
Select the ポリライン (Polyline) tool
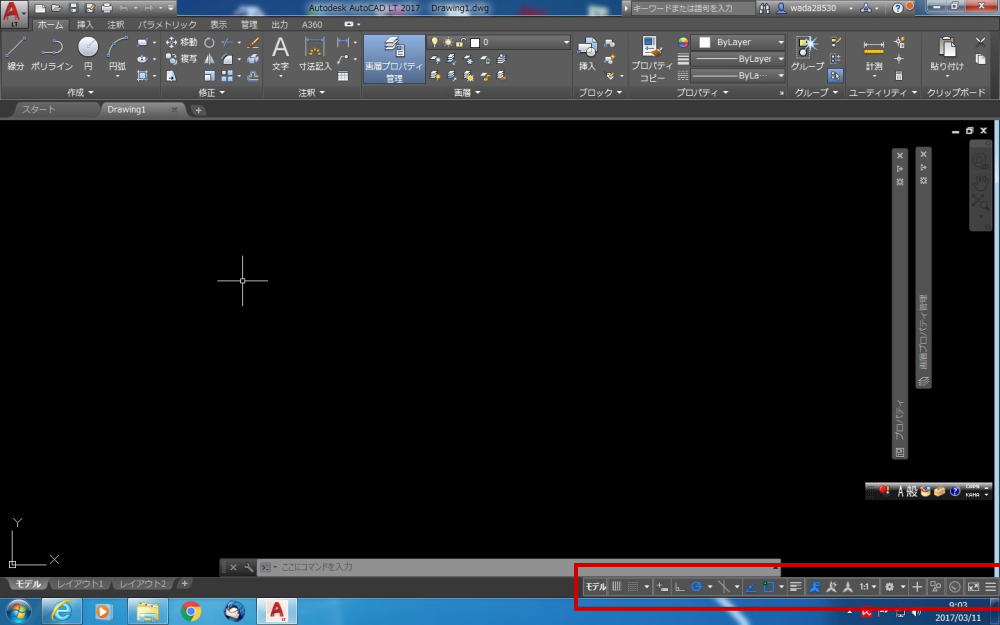[x=52, y=53]
